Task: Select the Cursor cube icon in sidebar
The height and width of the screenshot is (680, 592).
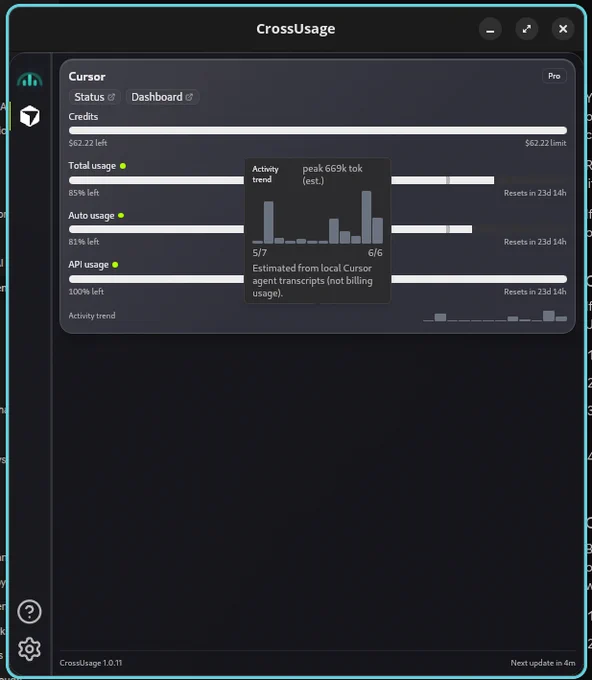Action: (29, 116)
